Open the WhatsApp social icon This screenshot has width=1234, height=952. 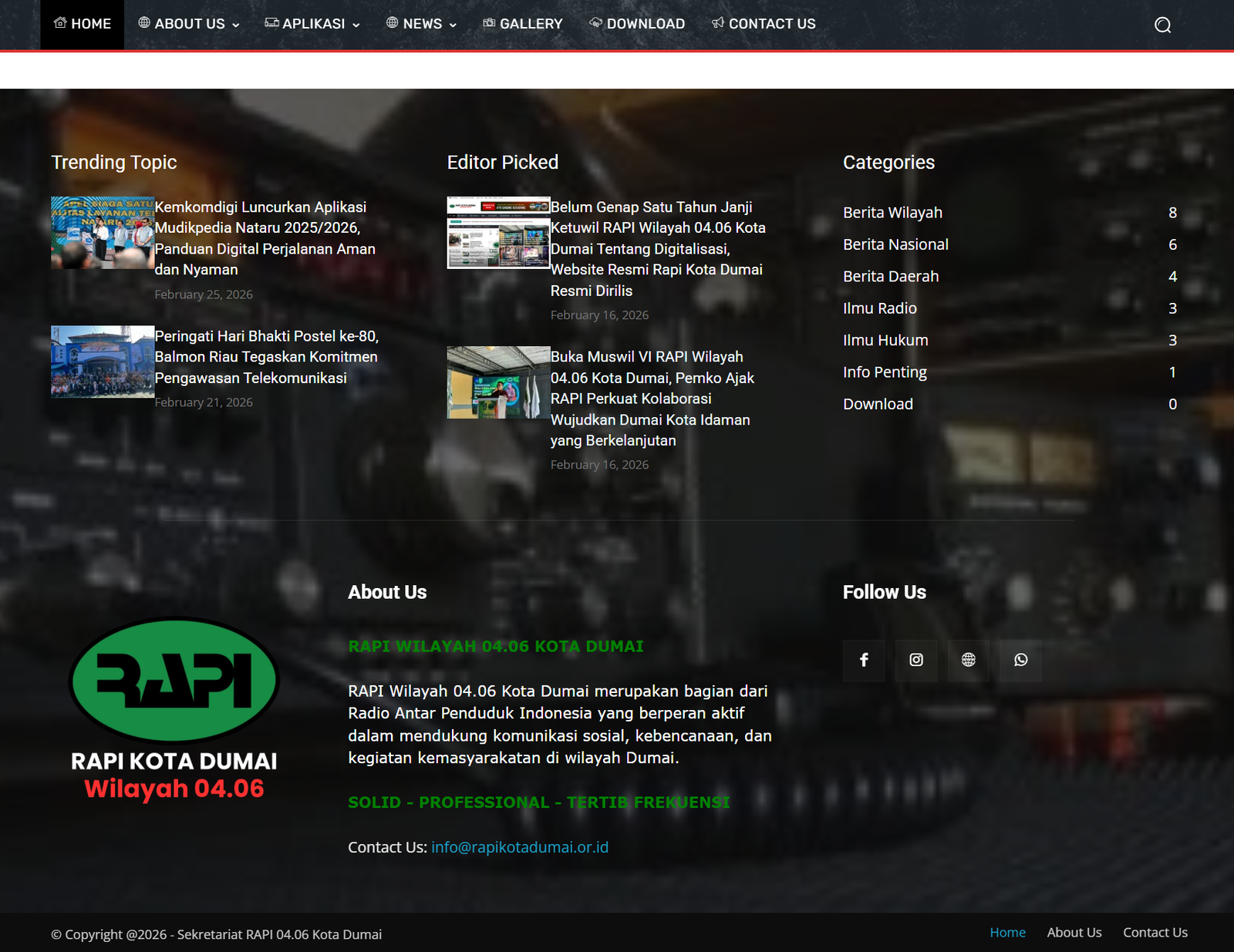[x=1020, y=660]
